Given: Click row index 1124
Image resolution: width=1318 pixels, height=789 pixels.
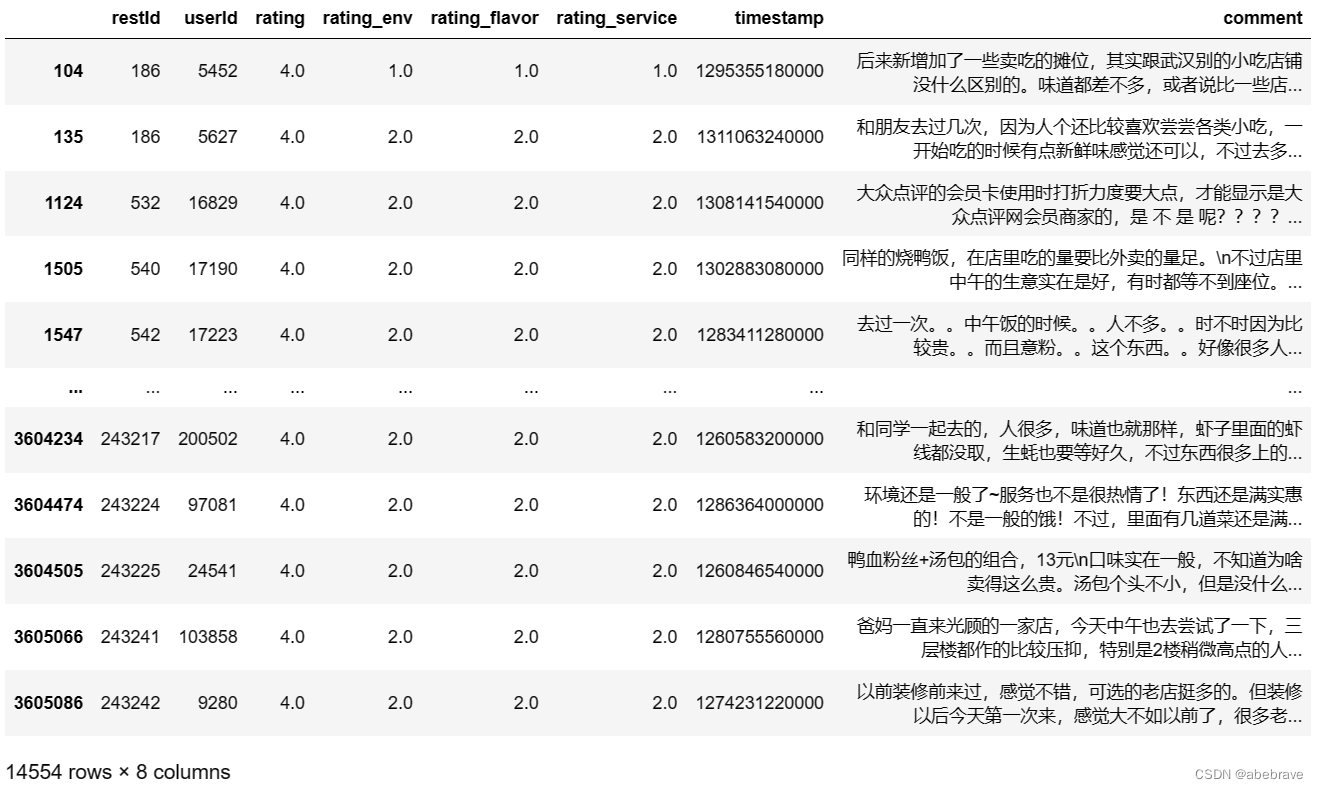Looking at the screenshot, I should (64, 203).
